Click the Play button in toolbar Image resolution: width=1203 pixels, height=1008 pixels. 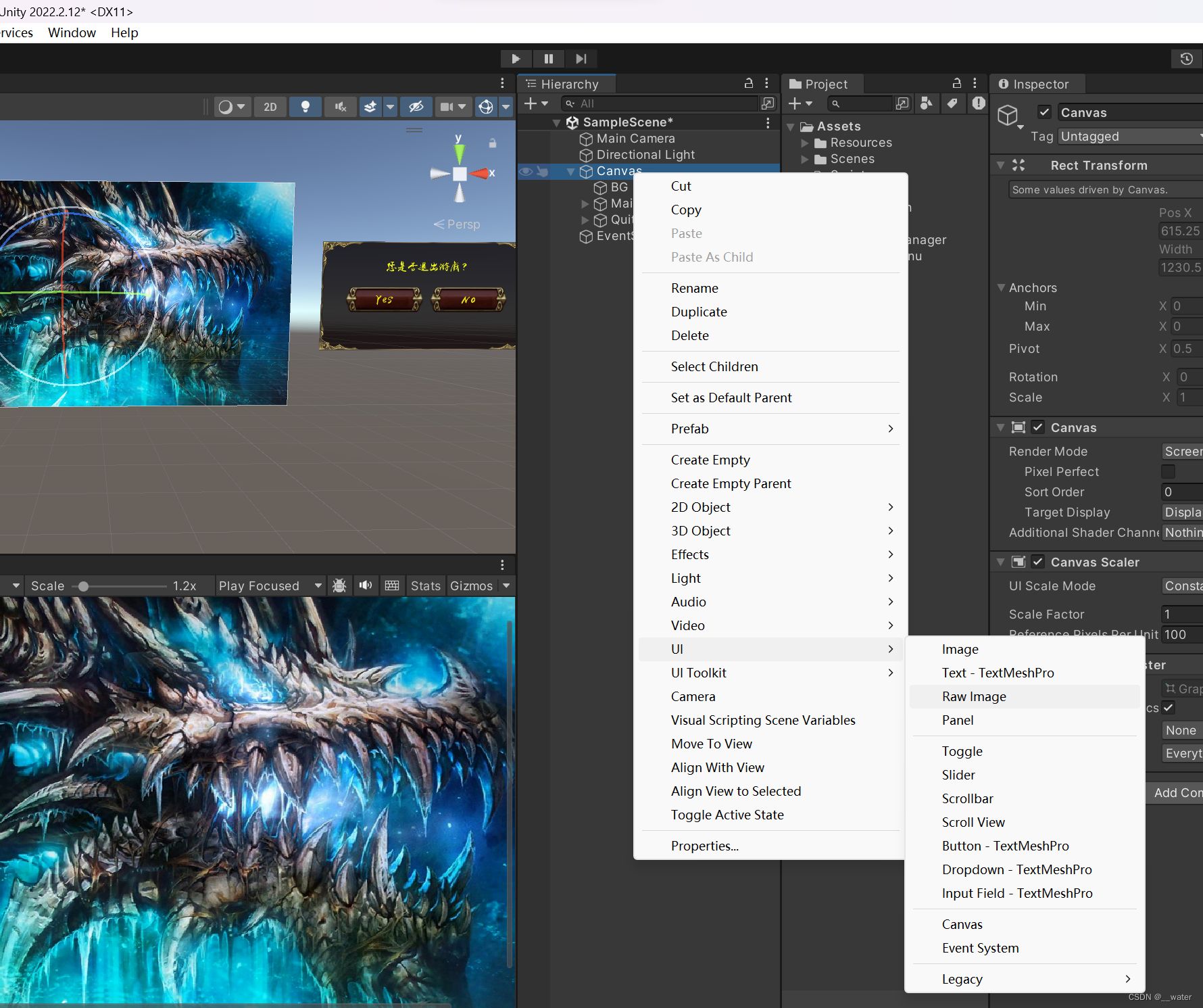[x=516, y=59]
